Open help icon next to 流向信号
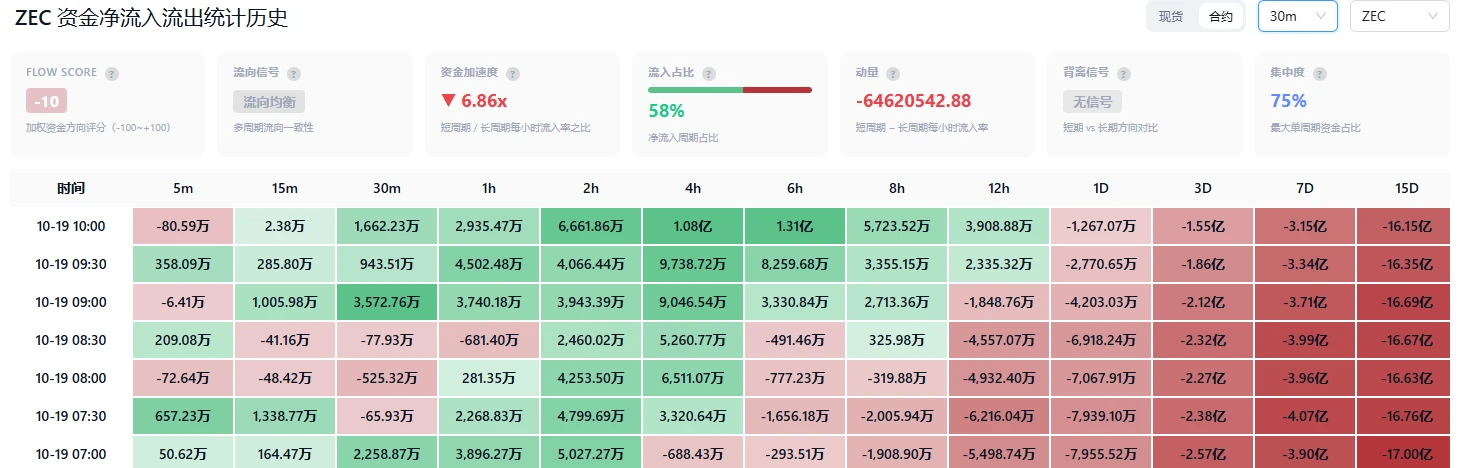This screenshot has height=468, width=1464. point(294,74)
